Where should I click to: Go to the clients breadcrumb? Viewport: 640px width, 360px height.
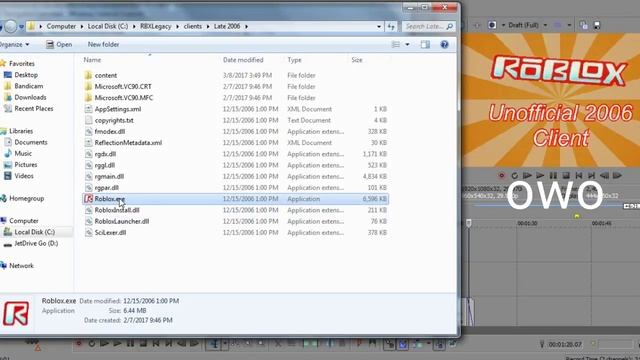(x=193, y=27)
